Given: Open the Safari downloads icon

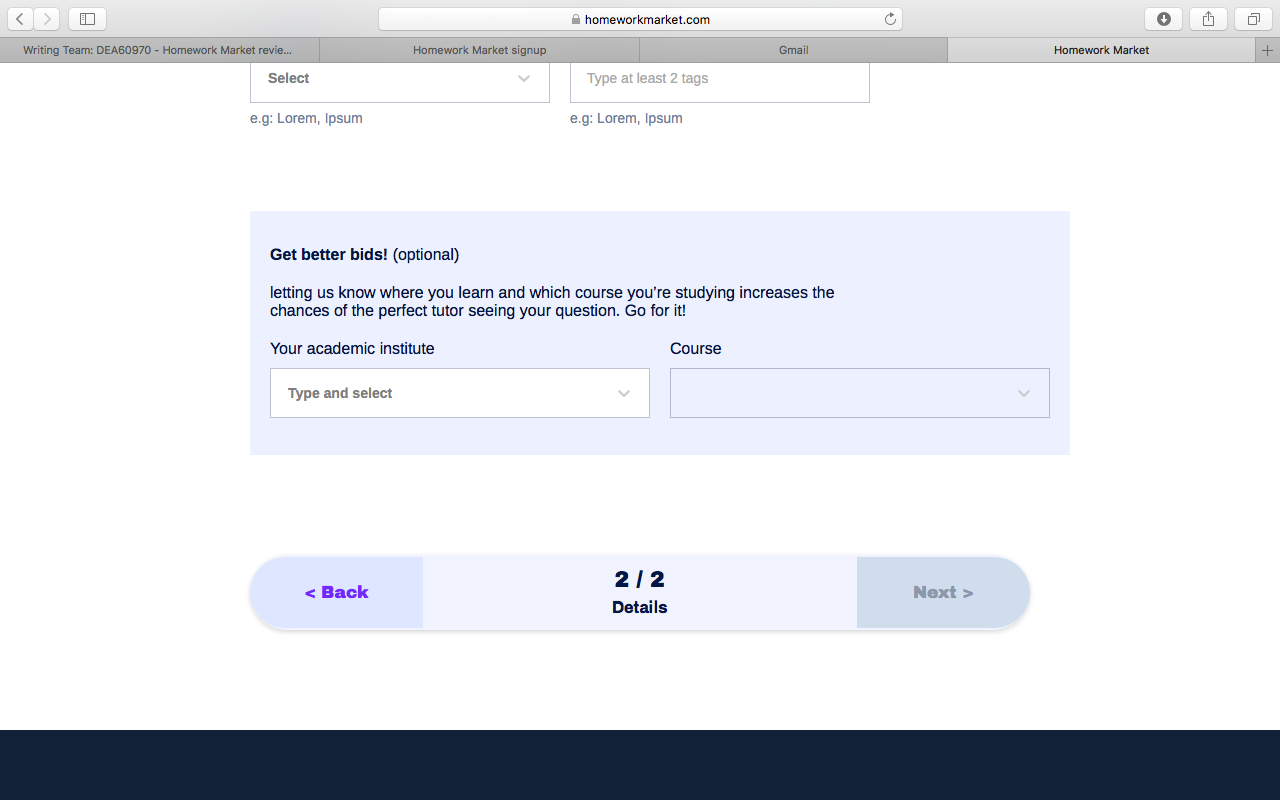Looking at the screenshot, I should click(x=1163, y=19).
